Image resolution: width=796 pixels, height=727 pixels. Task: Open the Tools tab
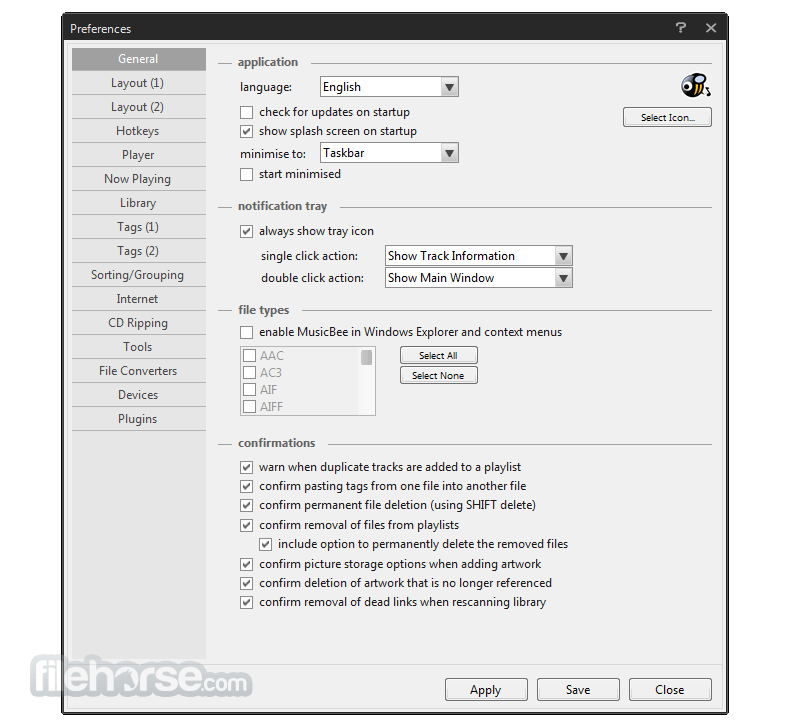click(139, 347)
